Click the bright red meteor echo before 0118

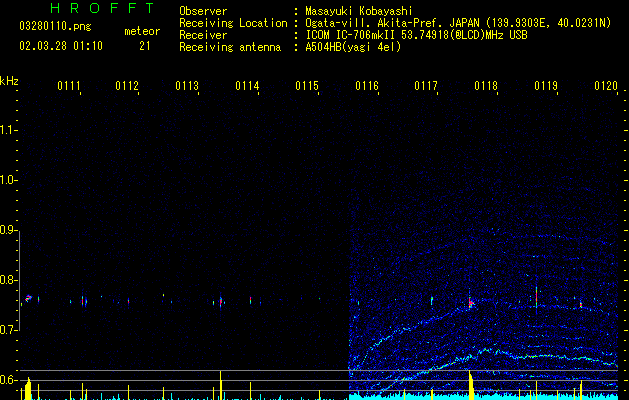[471, 303]
